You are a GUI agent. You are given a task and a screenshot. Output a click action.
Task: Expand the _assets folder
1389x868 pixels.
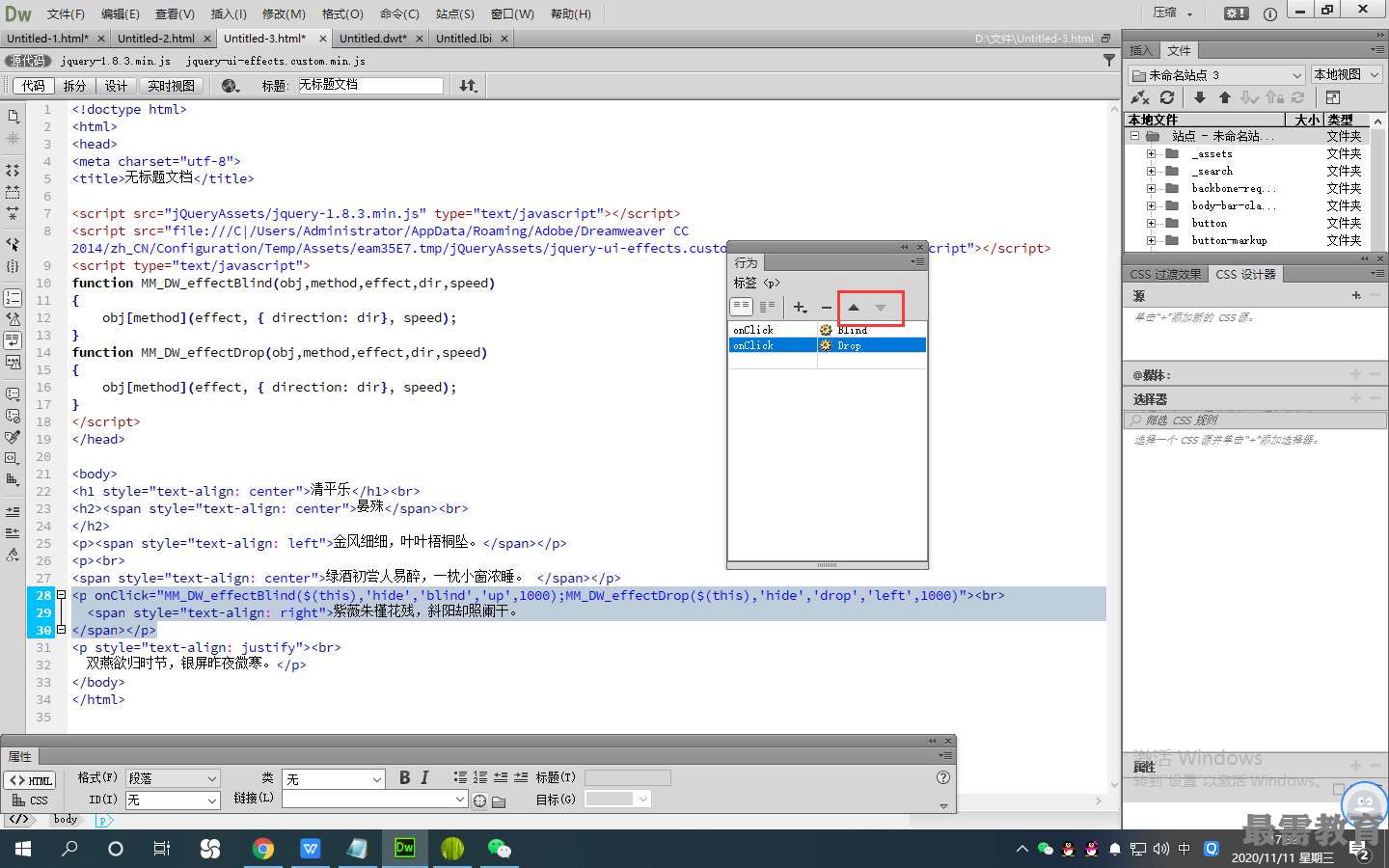coord(1151,153)
